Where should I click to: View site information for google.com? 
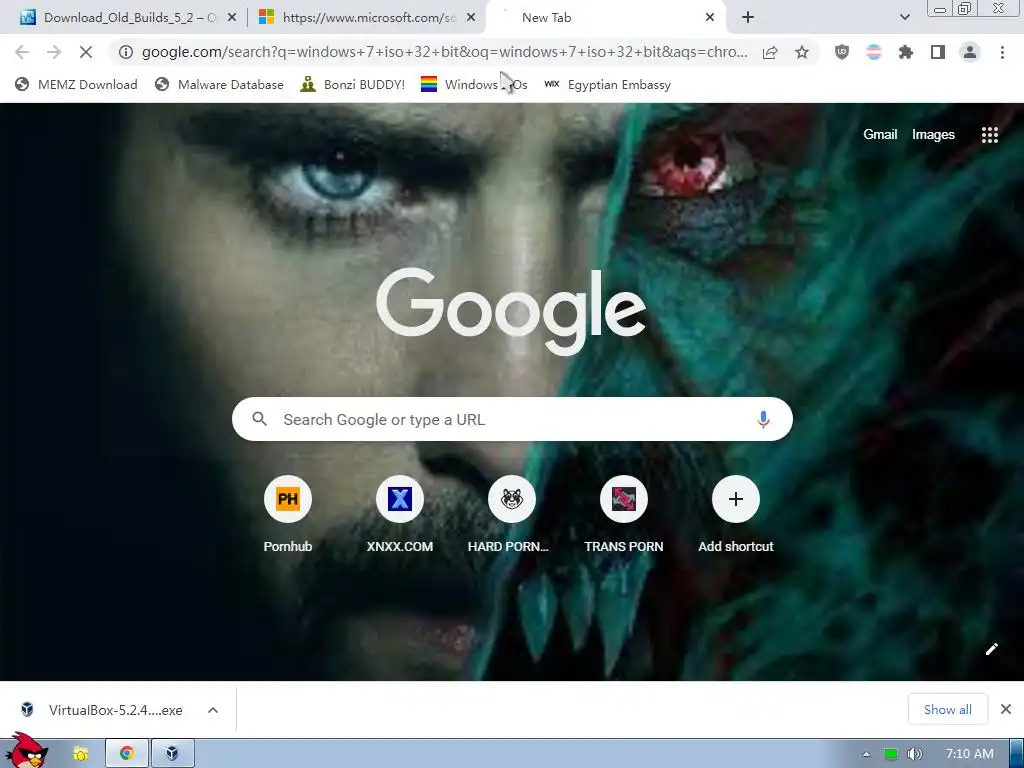[x=126, y=52]
